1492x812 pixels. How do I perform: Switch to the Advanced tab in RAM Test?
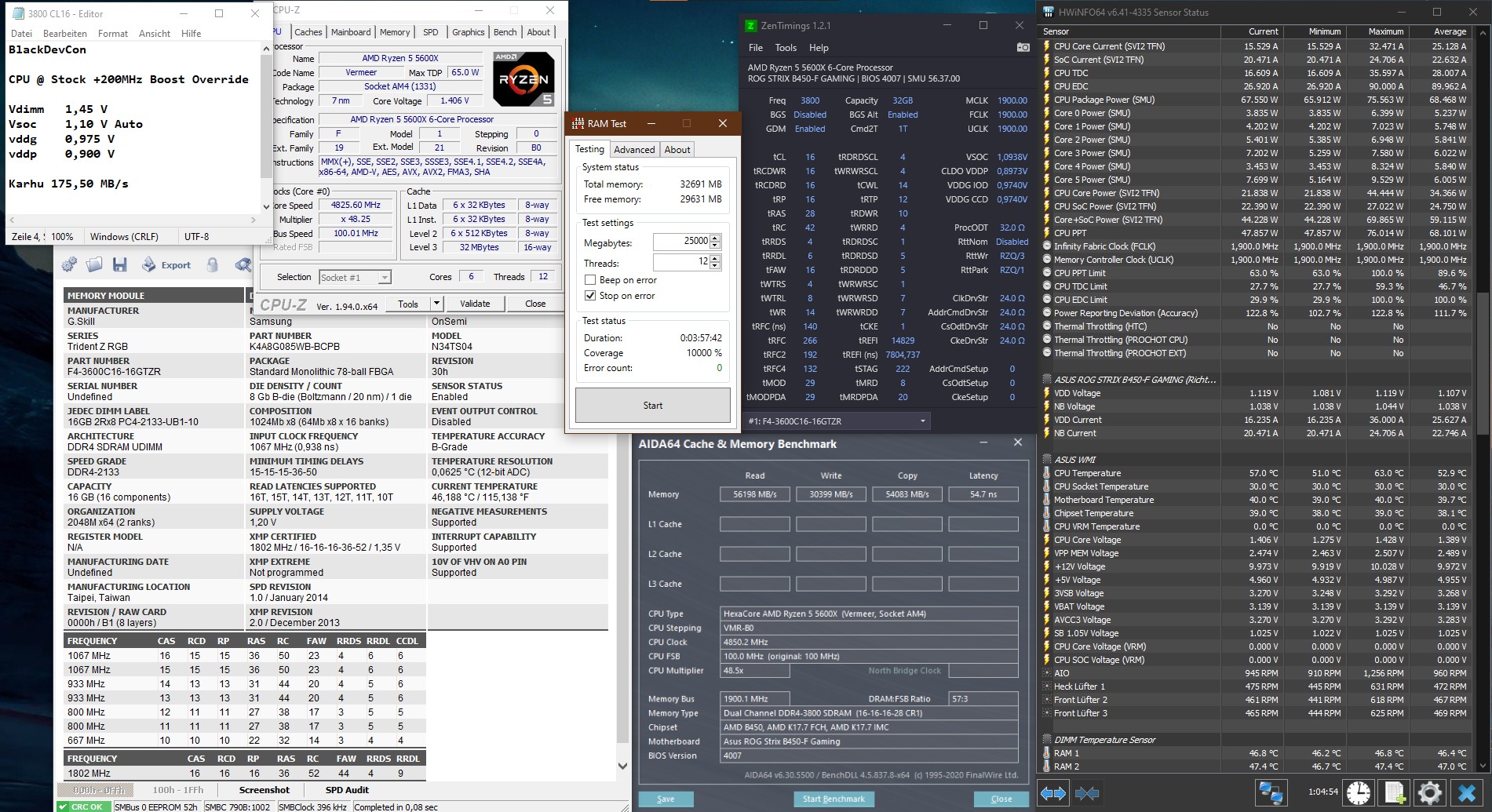634,150
